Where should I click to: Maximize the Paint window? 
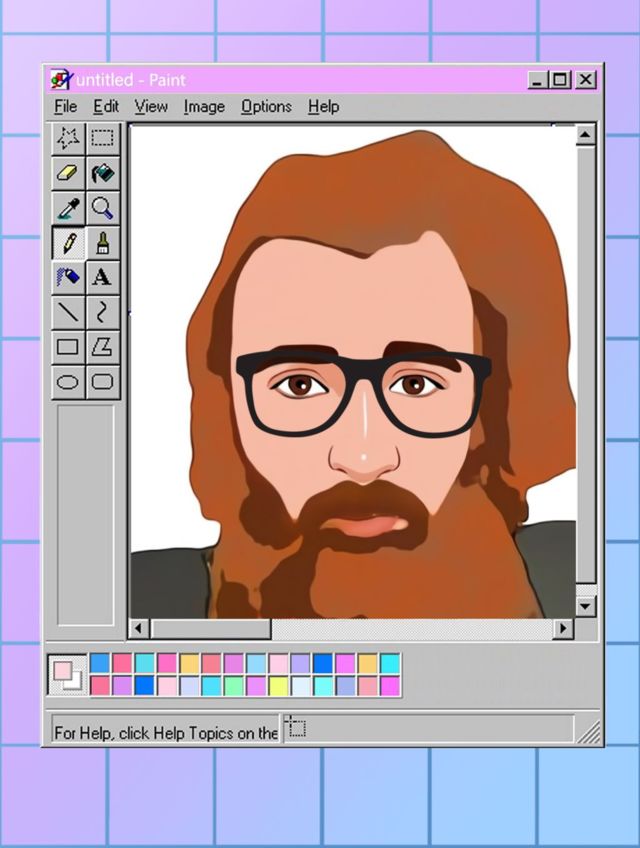click(561, 80)
